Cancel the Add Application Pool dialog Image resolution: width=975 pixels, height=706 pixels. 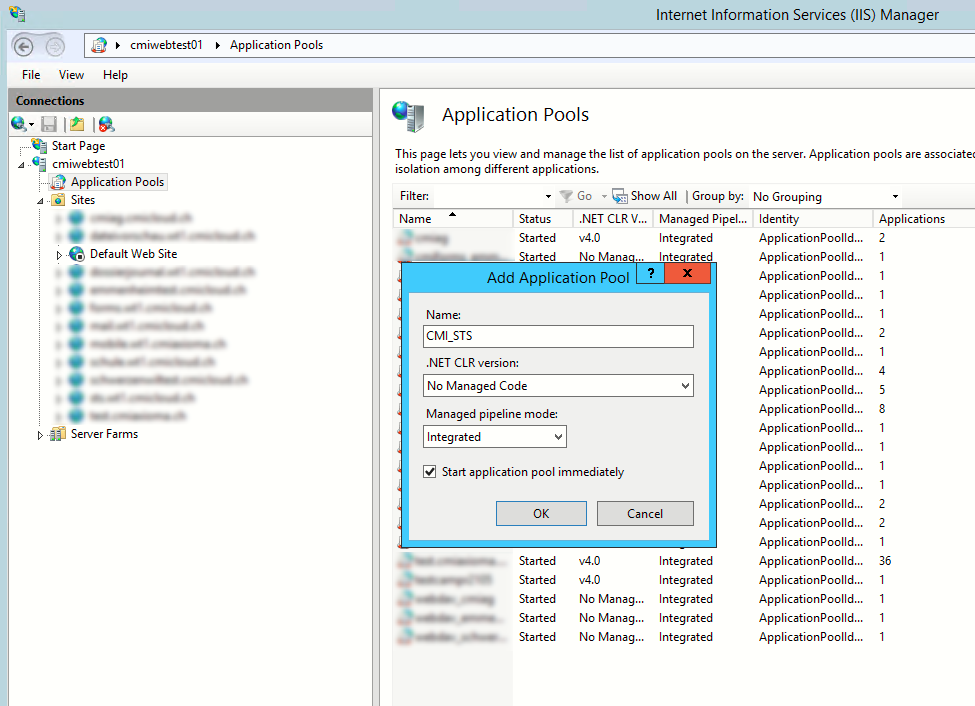pyautogui.click(x=645, y=513)
